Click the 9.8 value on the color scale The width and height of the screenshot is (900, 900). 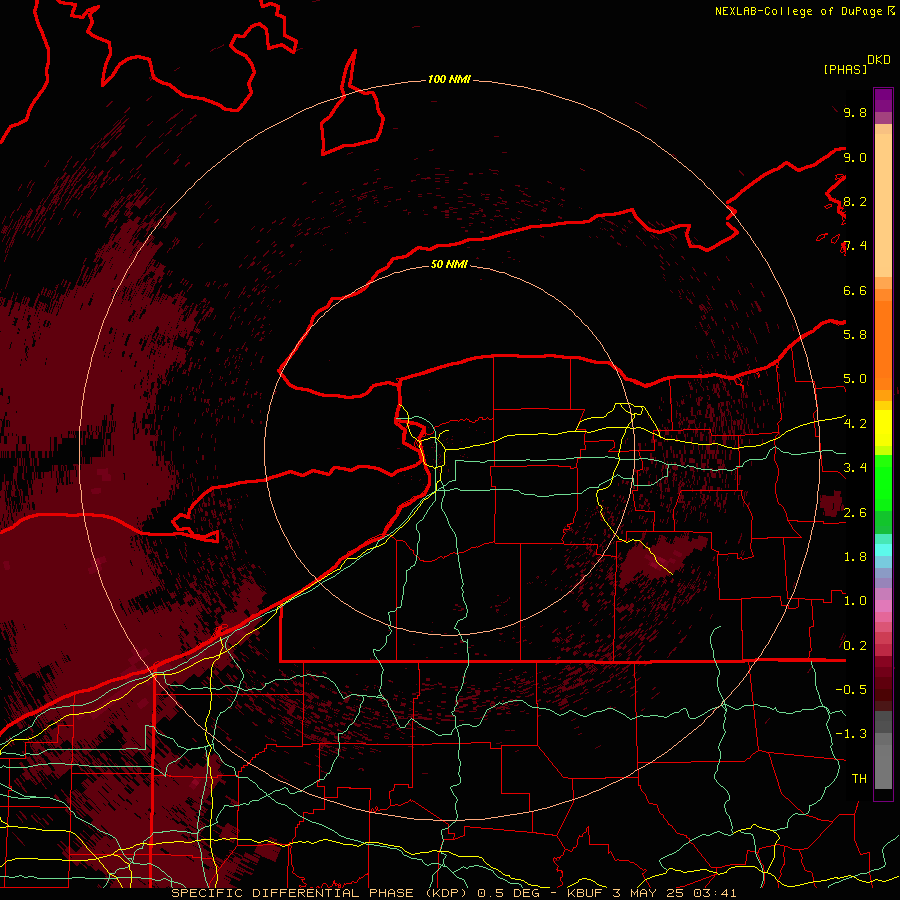855,112
